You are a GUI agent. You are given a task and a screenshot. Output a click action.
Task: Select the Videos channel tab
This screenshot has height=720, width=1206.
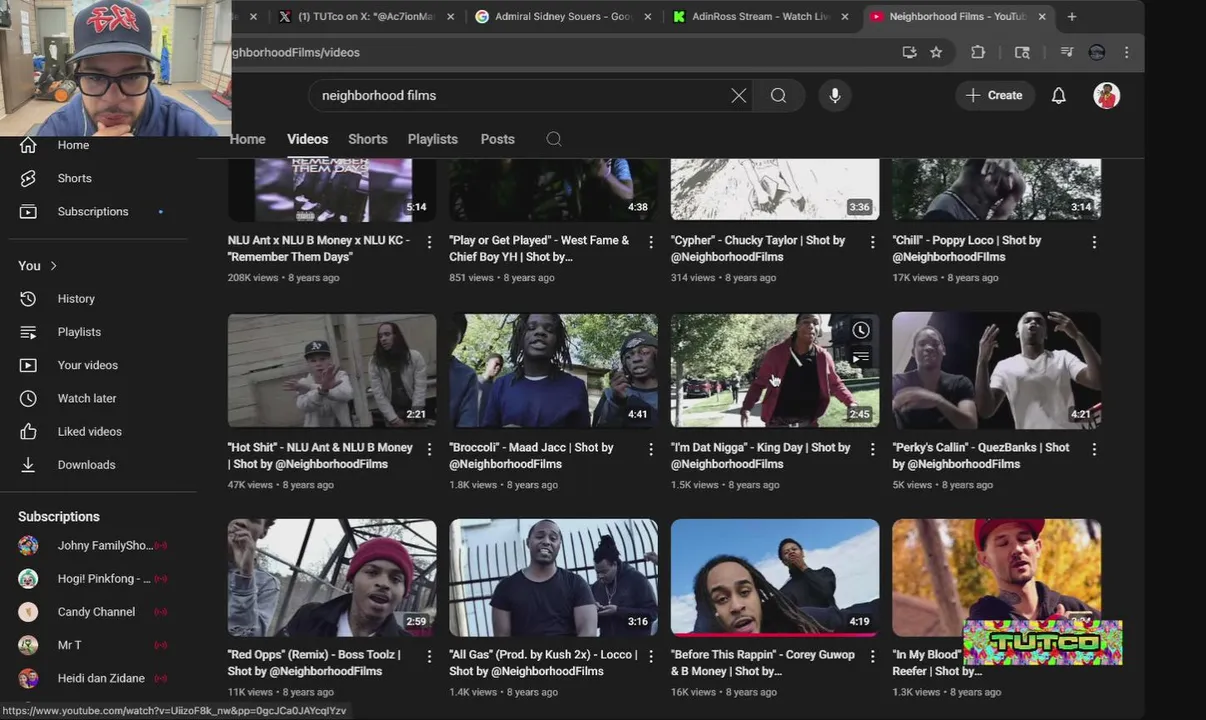pos(307,139)
